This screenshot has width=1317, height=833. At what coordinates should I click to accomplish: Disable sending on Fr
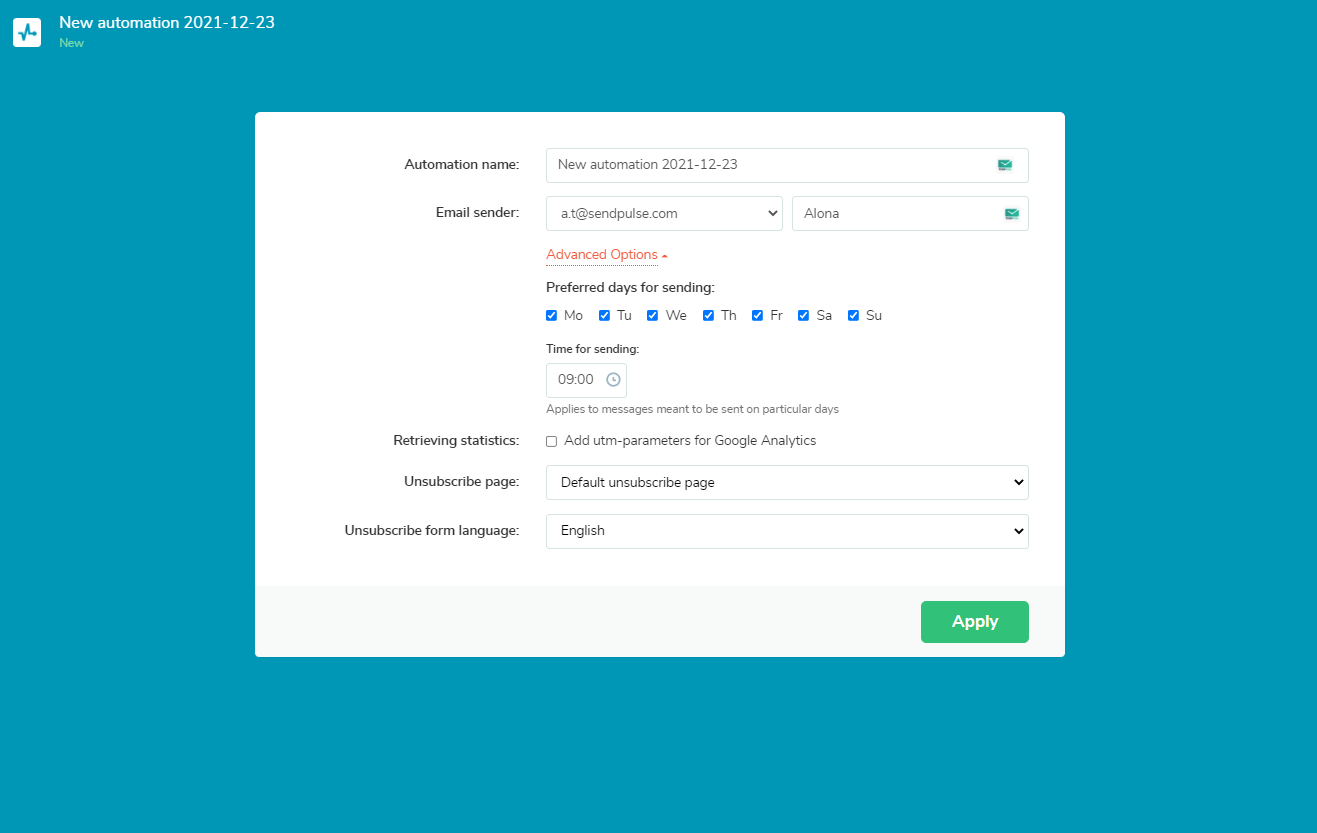pos(757,315)
